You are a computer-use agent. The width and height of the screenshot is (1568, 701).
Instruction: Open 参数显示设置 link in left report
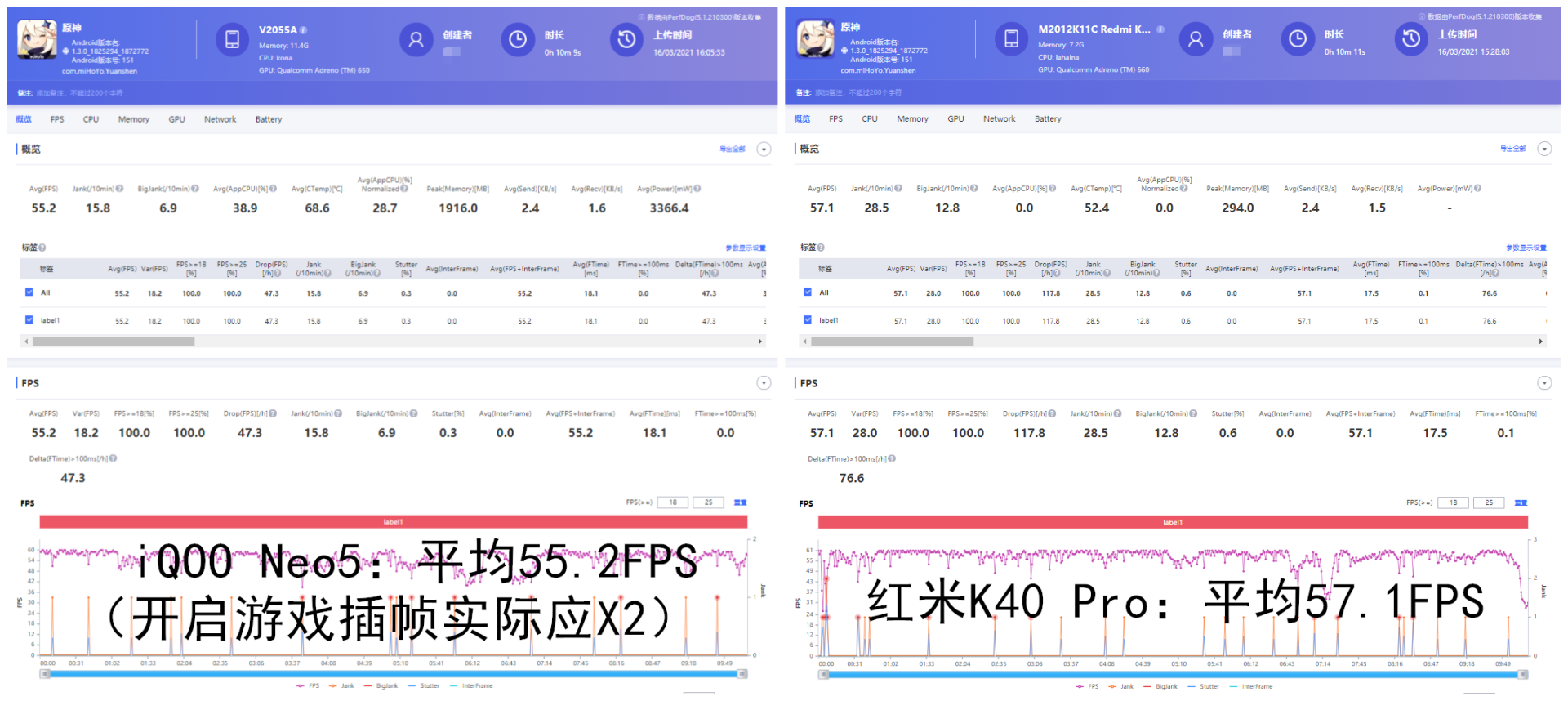[x=746, y=248]
